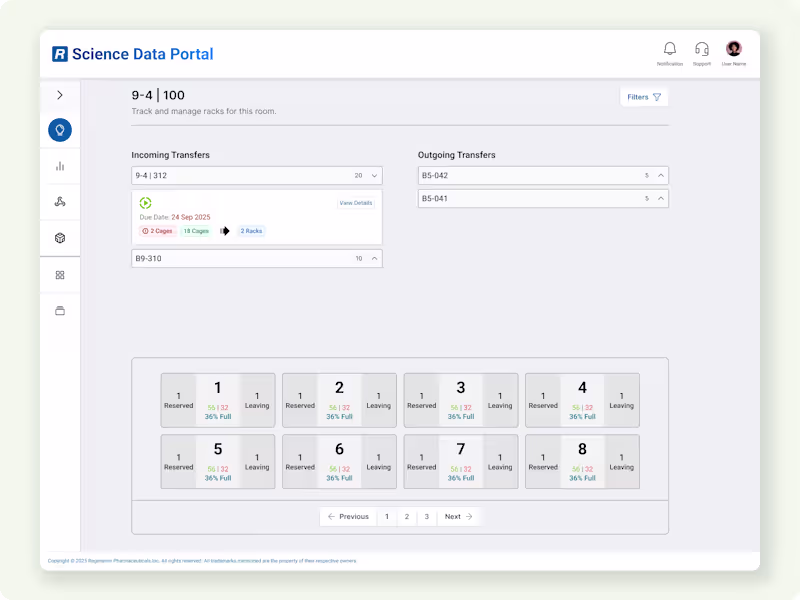The height and width of the screenshot is (600, 800).
Task: Open the Support headset icon
Action: click(x=702, y=49)
